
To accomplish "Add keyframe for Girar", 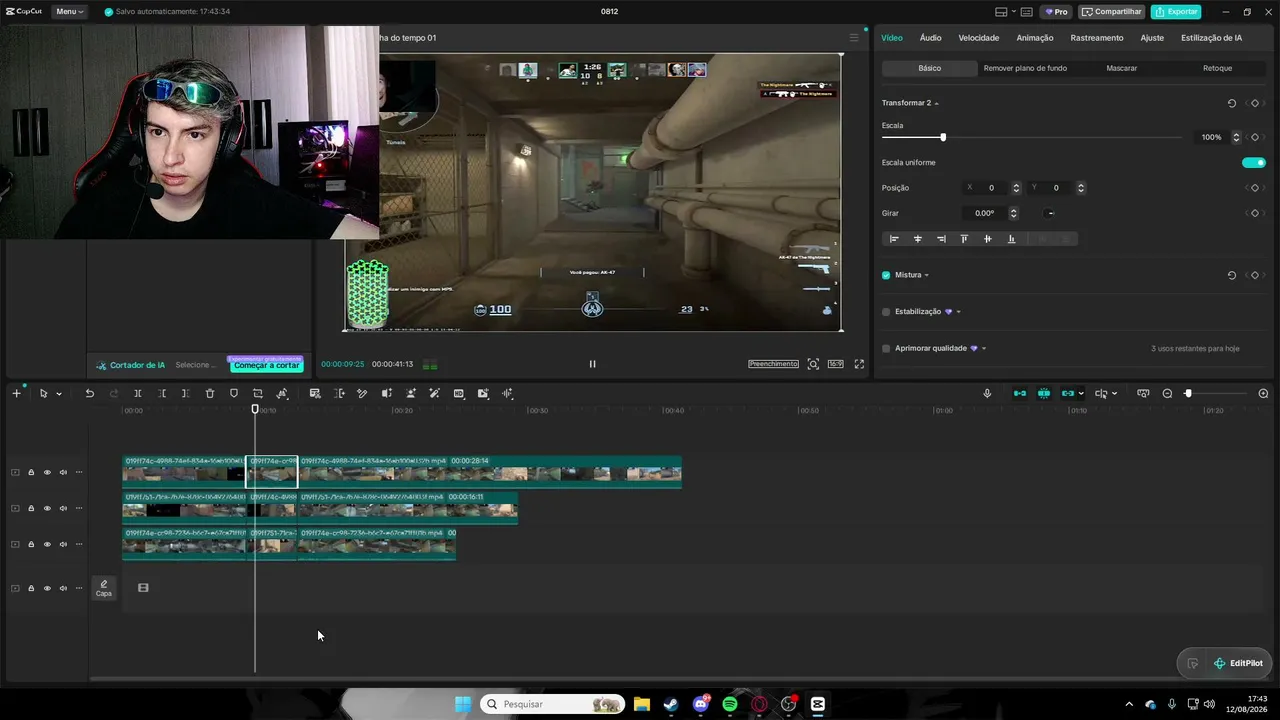I will pos(1255,213).
